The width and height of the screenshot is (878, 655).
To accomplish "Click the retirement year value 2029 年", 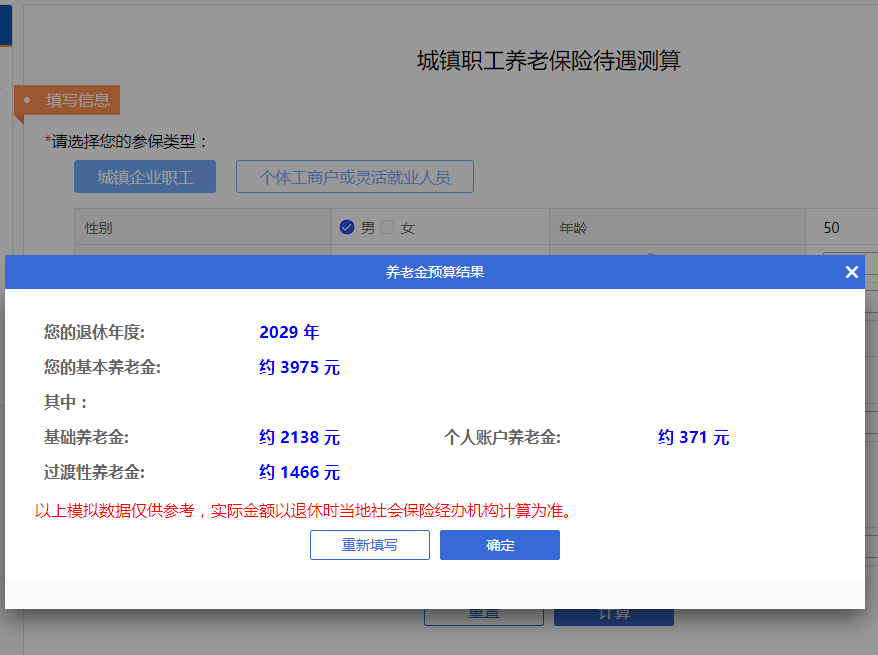I will (289, 333).
